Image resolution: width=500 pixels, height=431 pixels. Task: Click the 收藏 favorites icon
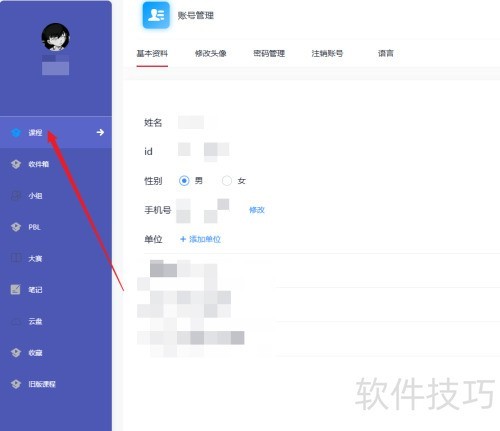pyautogui.click(x=16, y=353)
